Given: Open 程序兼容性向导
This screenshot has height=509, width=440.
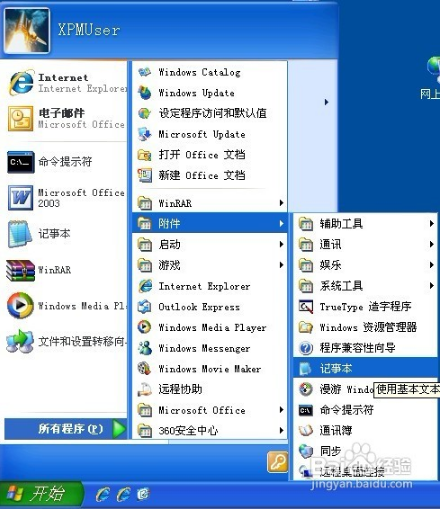Looking at the screenshot, I should coord(366,348).
